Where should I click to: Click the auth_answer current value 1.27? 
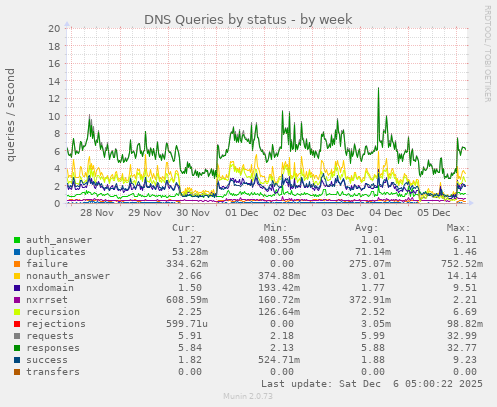[x=190, y=240]
